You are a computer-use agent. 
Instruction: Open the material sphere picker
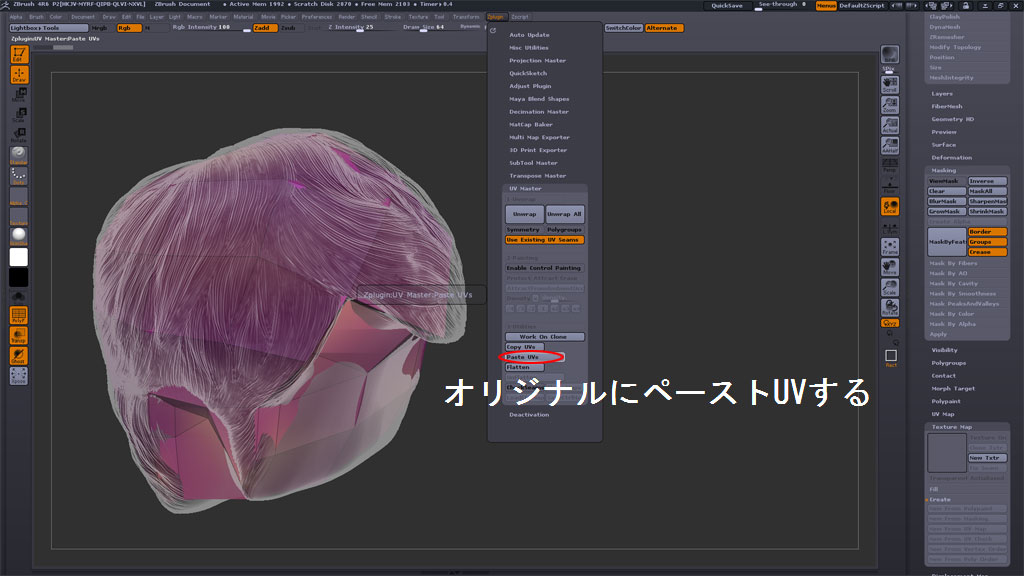pos(19,236)
